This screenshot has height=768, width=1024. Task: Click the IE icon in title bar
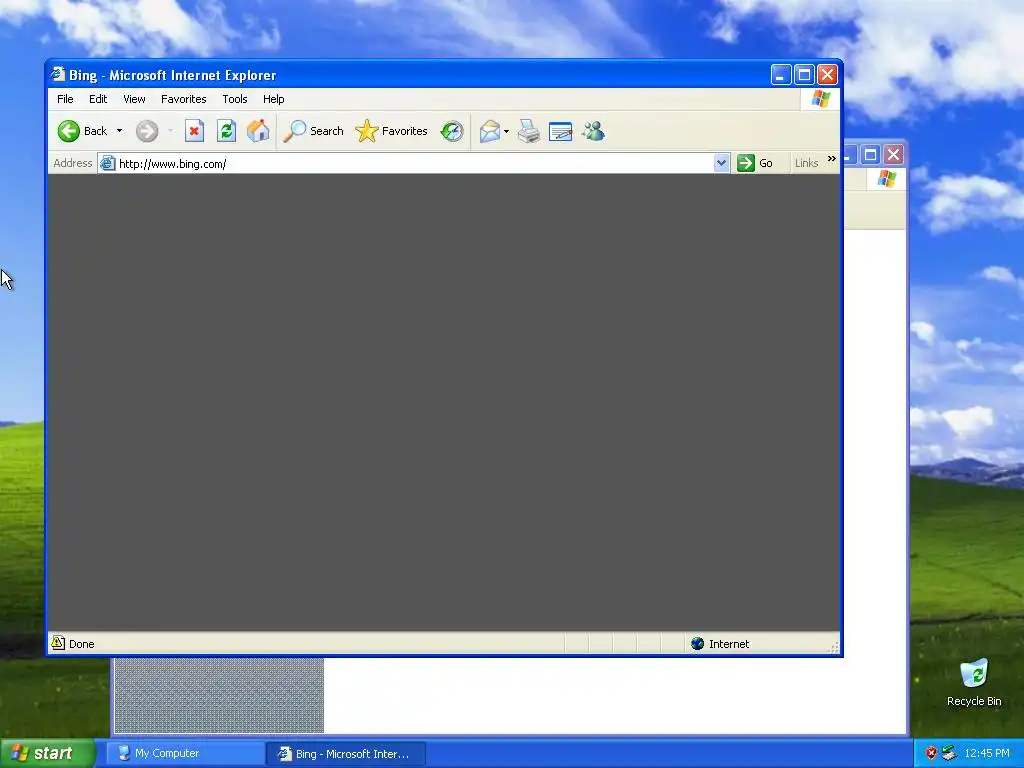pos(58,74)
